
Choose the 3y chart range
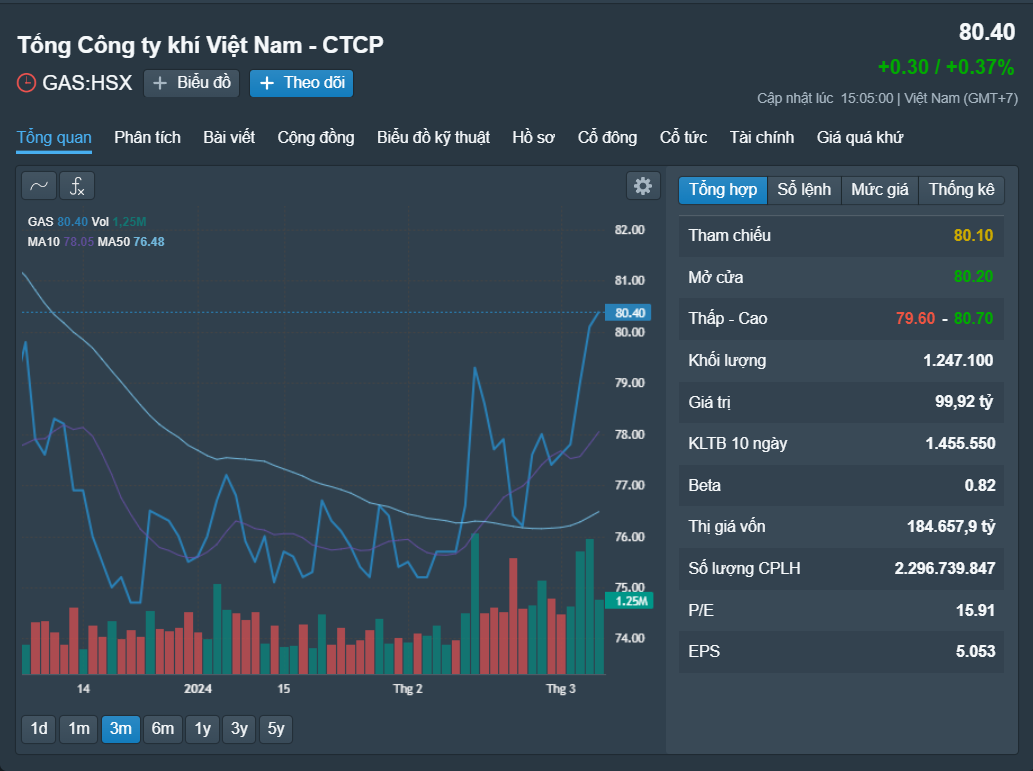point(240,729)
